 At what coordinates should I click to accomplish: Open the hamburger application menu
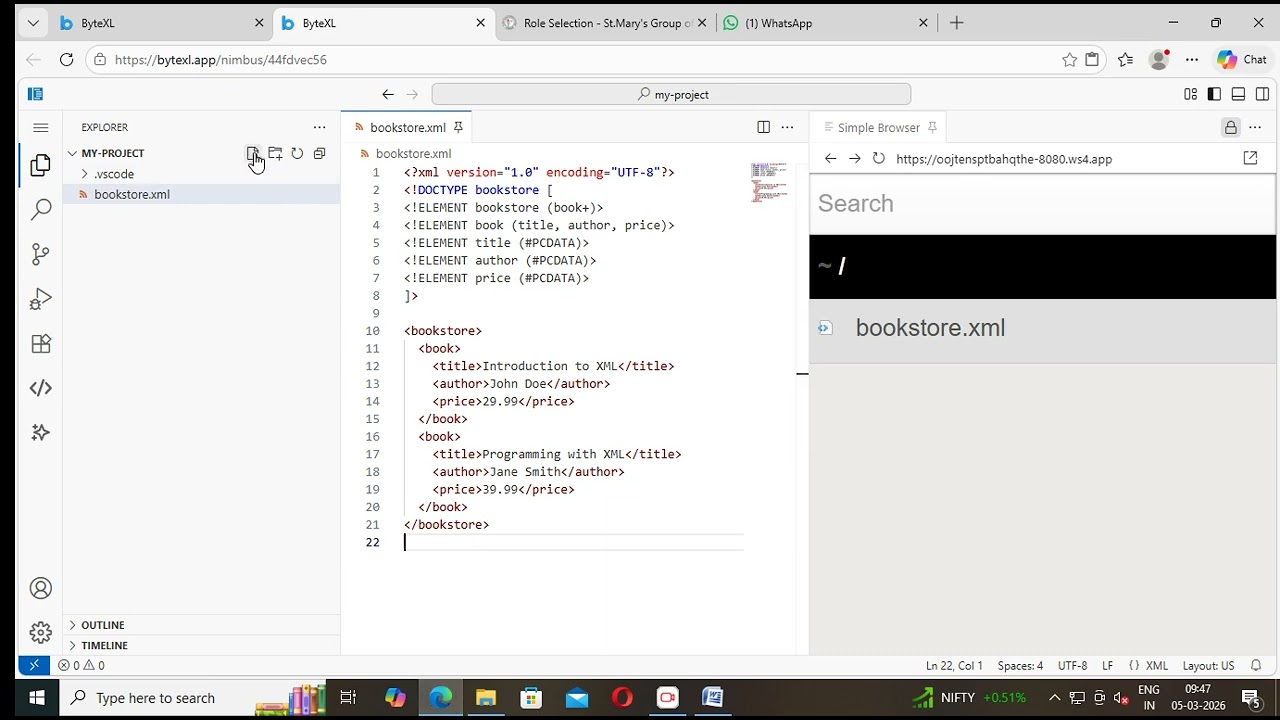coord(41,127)
